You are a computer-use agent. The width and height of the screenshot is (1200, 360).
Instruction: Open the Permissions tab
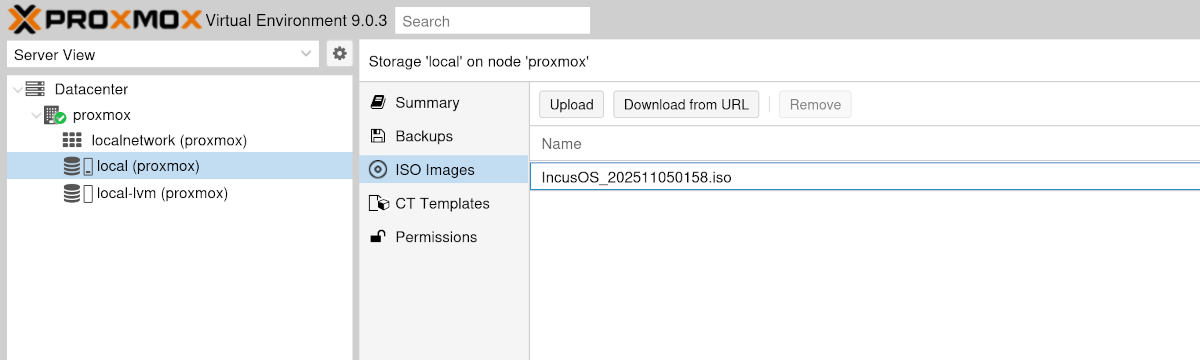(x=444, y=237)
